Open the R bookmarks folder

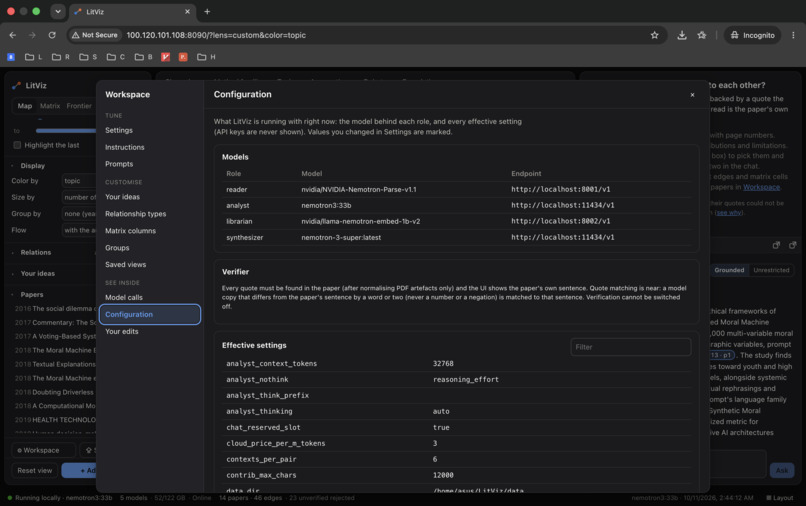(61, 57)
